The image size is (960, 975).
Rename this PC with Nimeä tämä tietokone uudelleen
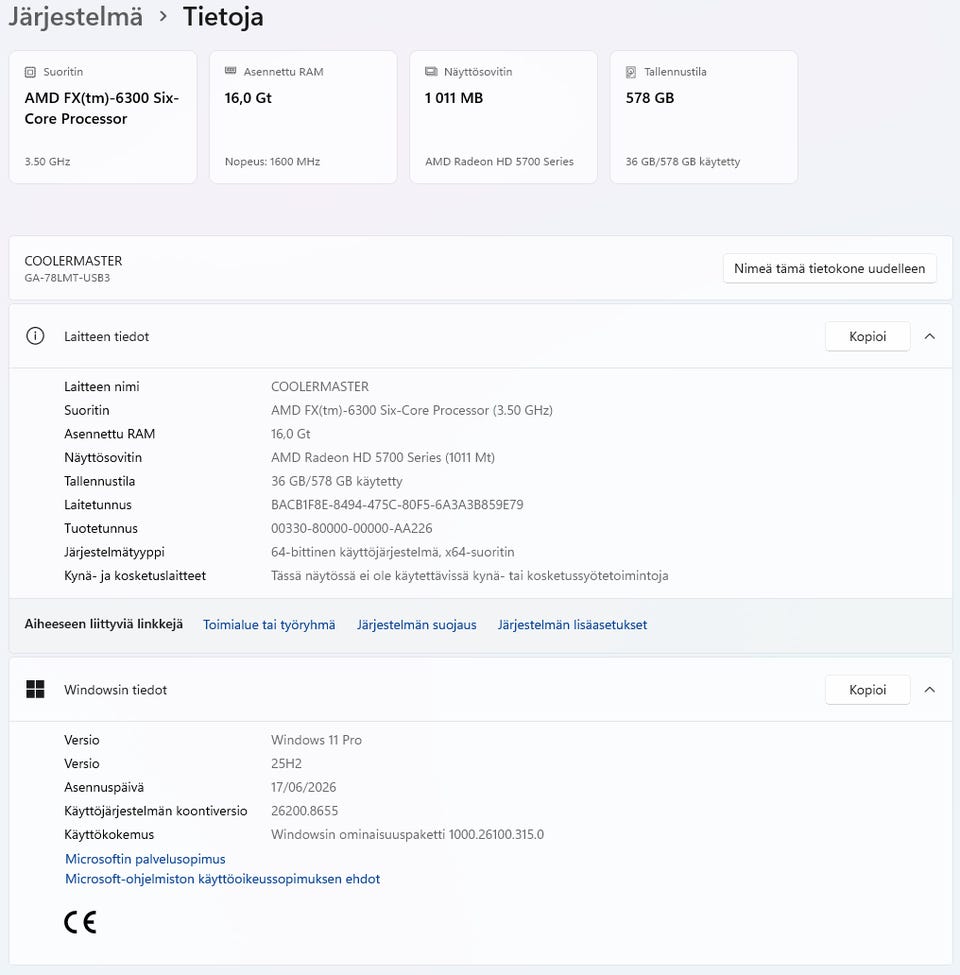[x=829, y=269]
